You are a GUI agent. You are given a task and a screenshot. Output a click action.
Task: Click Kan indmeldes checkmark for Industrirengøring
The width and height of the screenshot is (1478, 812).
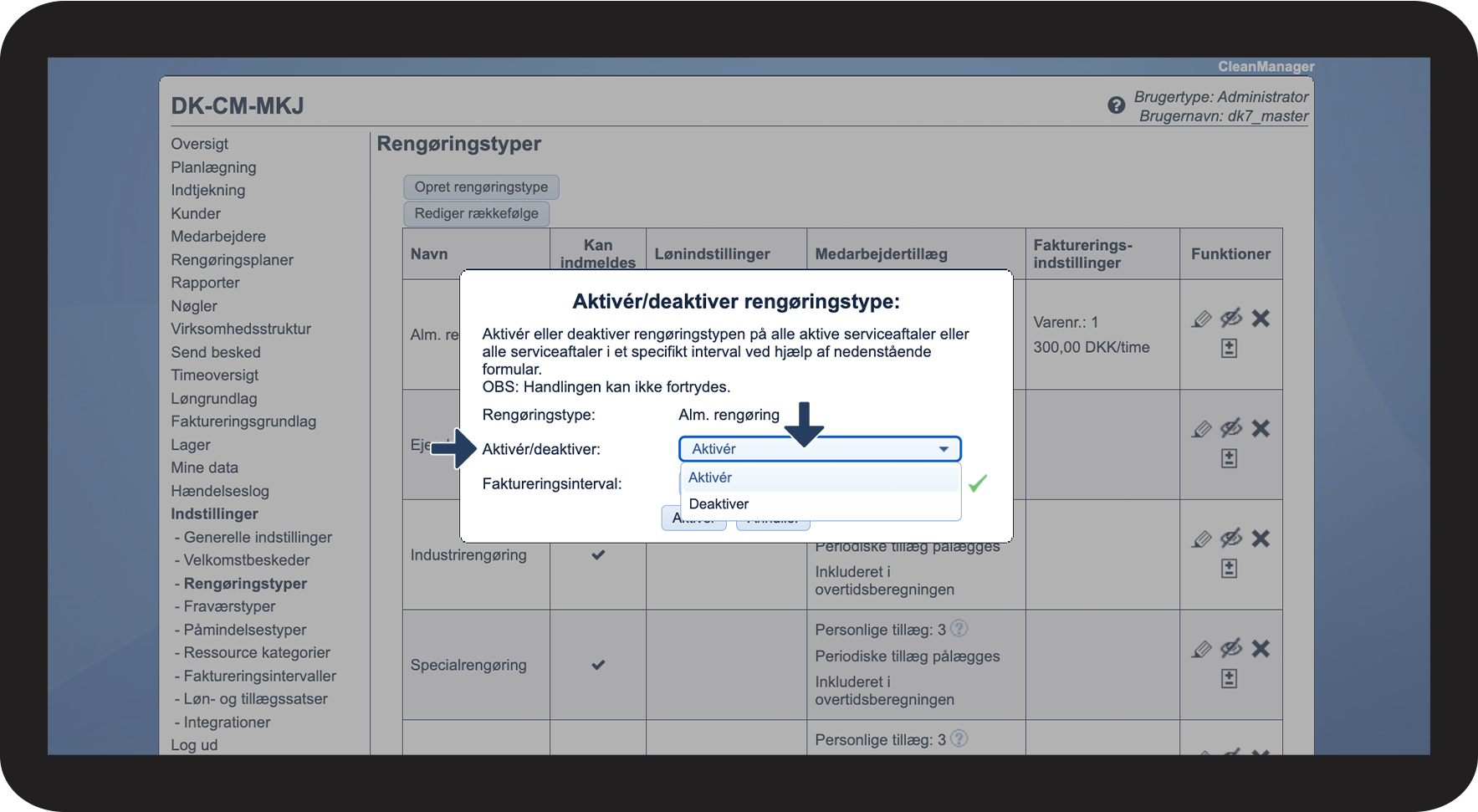click(x=598, y=554)
